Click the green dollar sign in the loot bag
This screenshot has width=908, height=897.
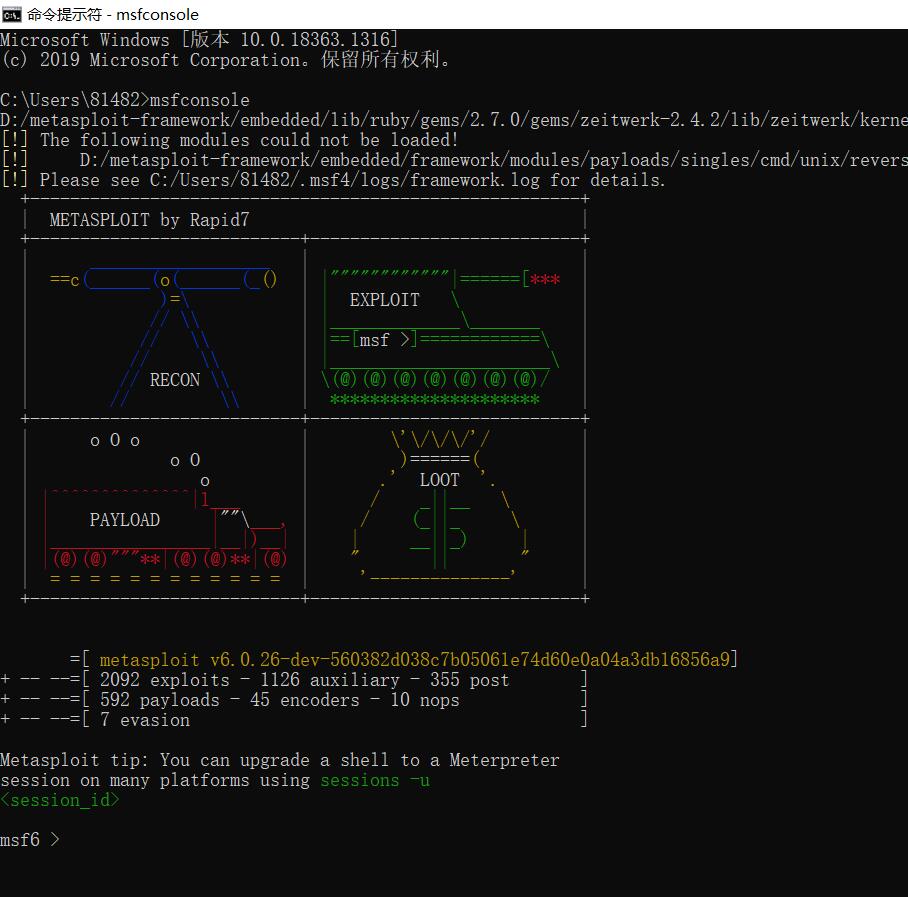(x=440, y=528)
